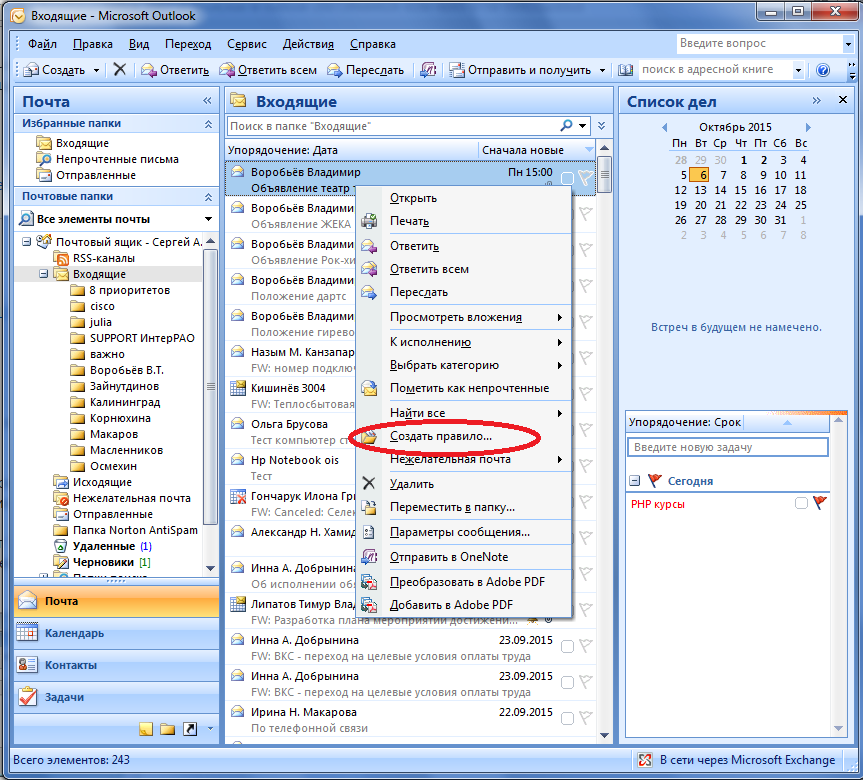Open the Черновики drafts folder
863x780 pixels.
(x=103, y=562)
